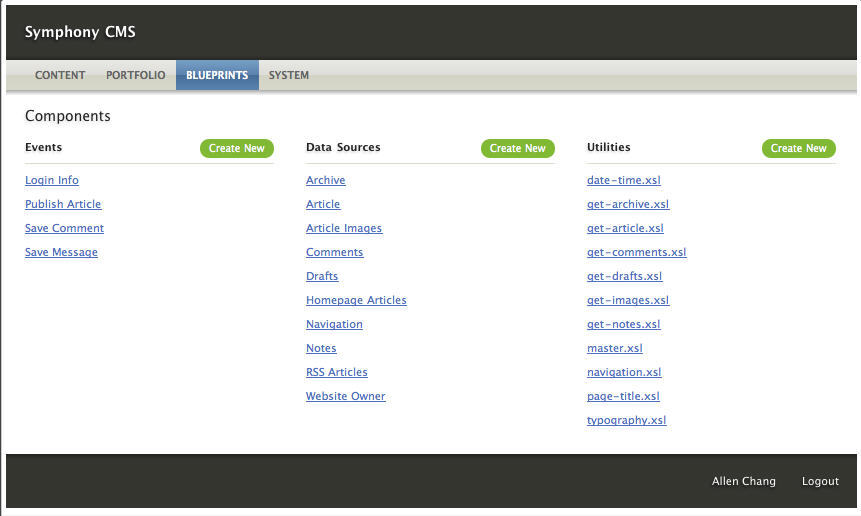Click Create New button for Events
This screenshot has height=516, width=861.
[237, 148]
